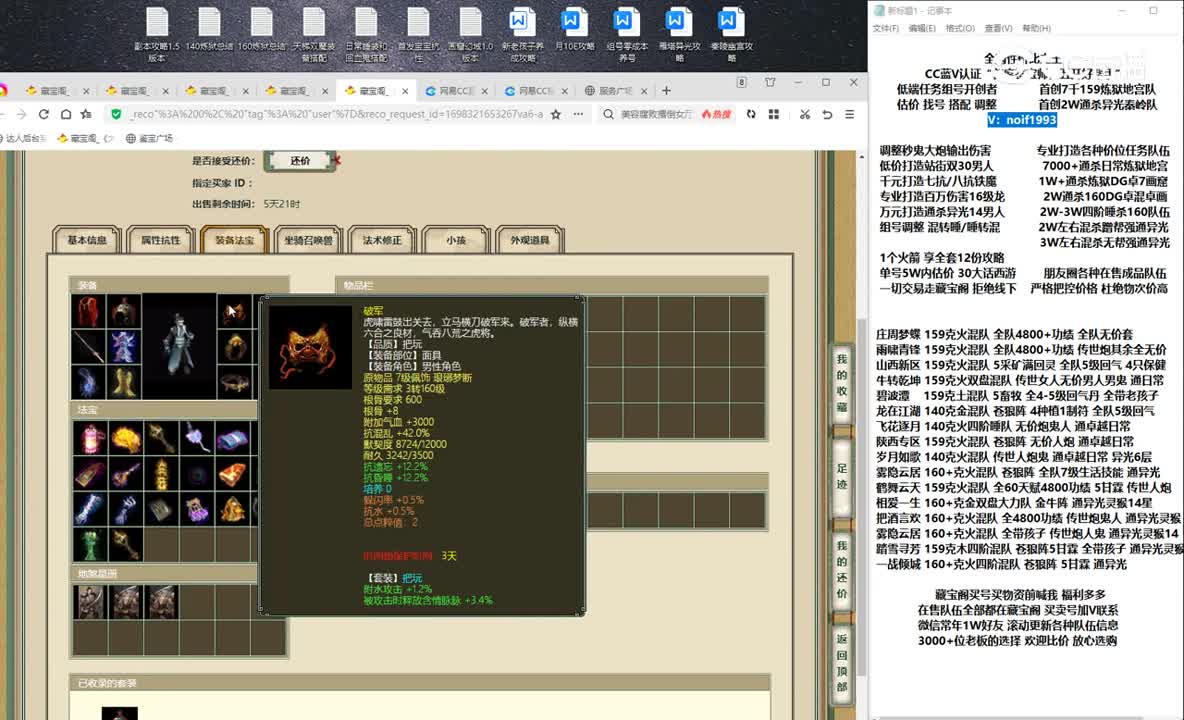
Task: Reload the page with browser refresh icon
Action: point(44,114)
